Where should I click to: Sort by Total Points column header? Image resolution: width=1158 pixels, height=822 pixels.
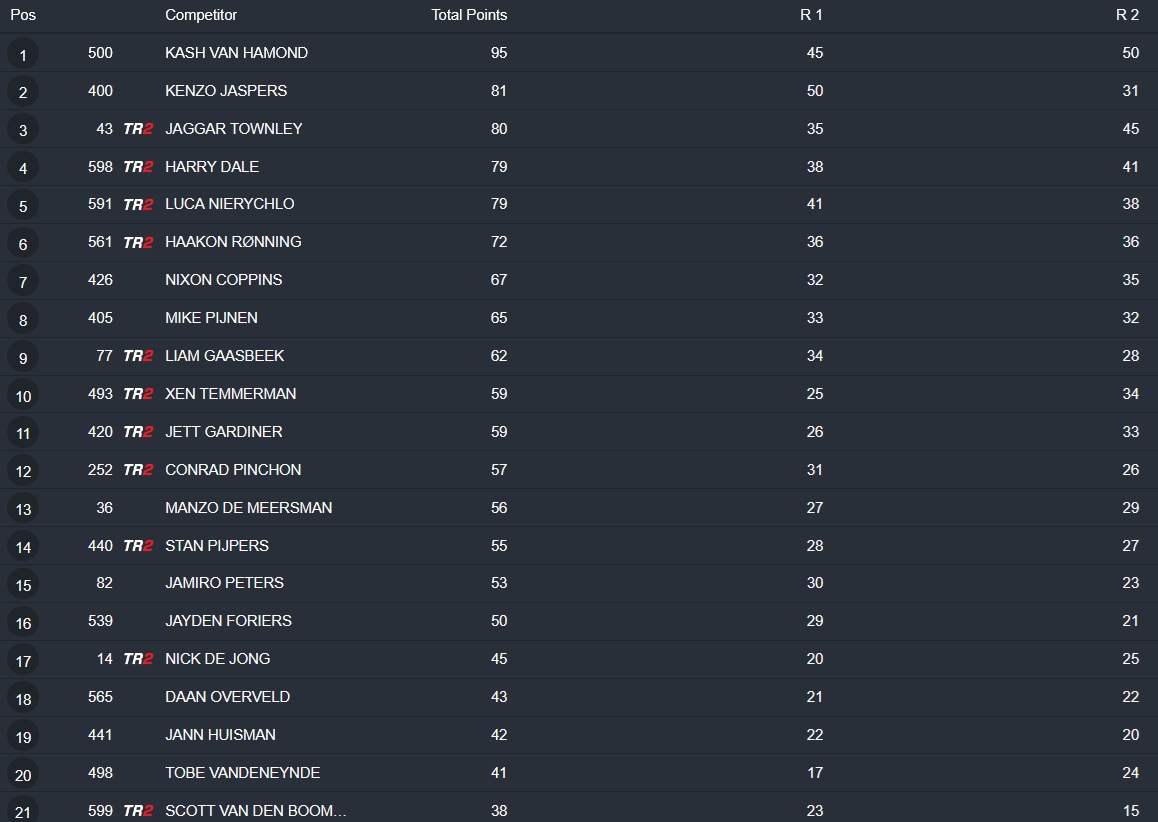pos(469,15)
